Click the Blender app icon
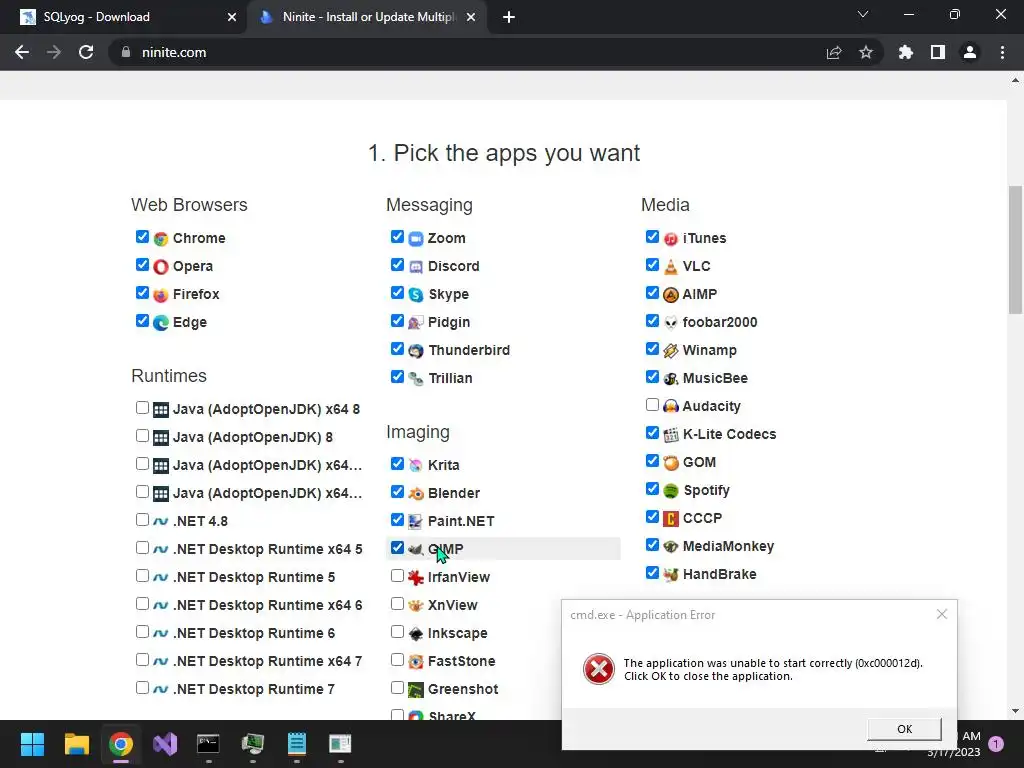1024x768 pixels. tap(416, 493)
